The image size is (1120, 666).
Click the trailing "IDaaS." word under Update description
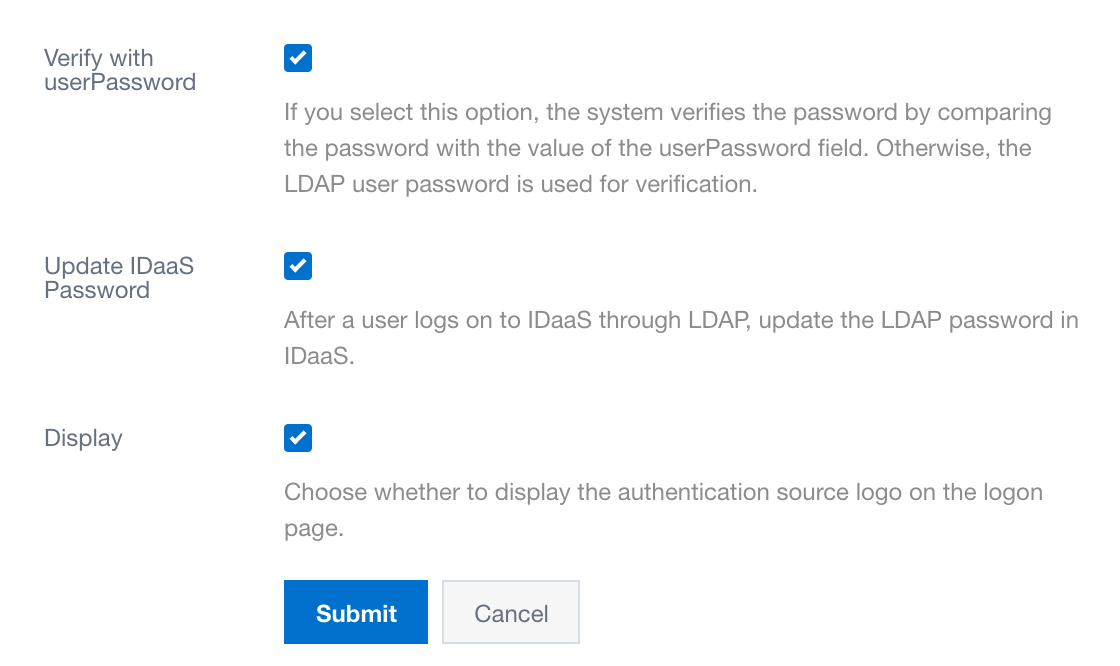tap(320, 356)
